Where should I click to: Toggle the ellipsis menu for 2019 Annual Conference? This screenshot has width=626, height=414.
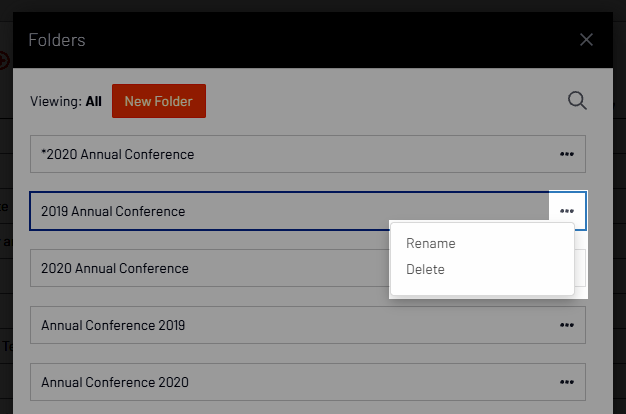pyautogui.click(x=567, y=211)
